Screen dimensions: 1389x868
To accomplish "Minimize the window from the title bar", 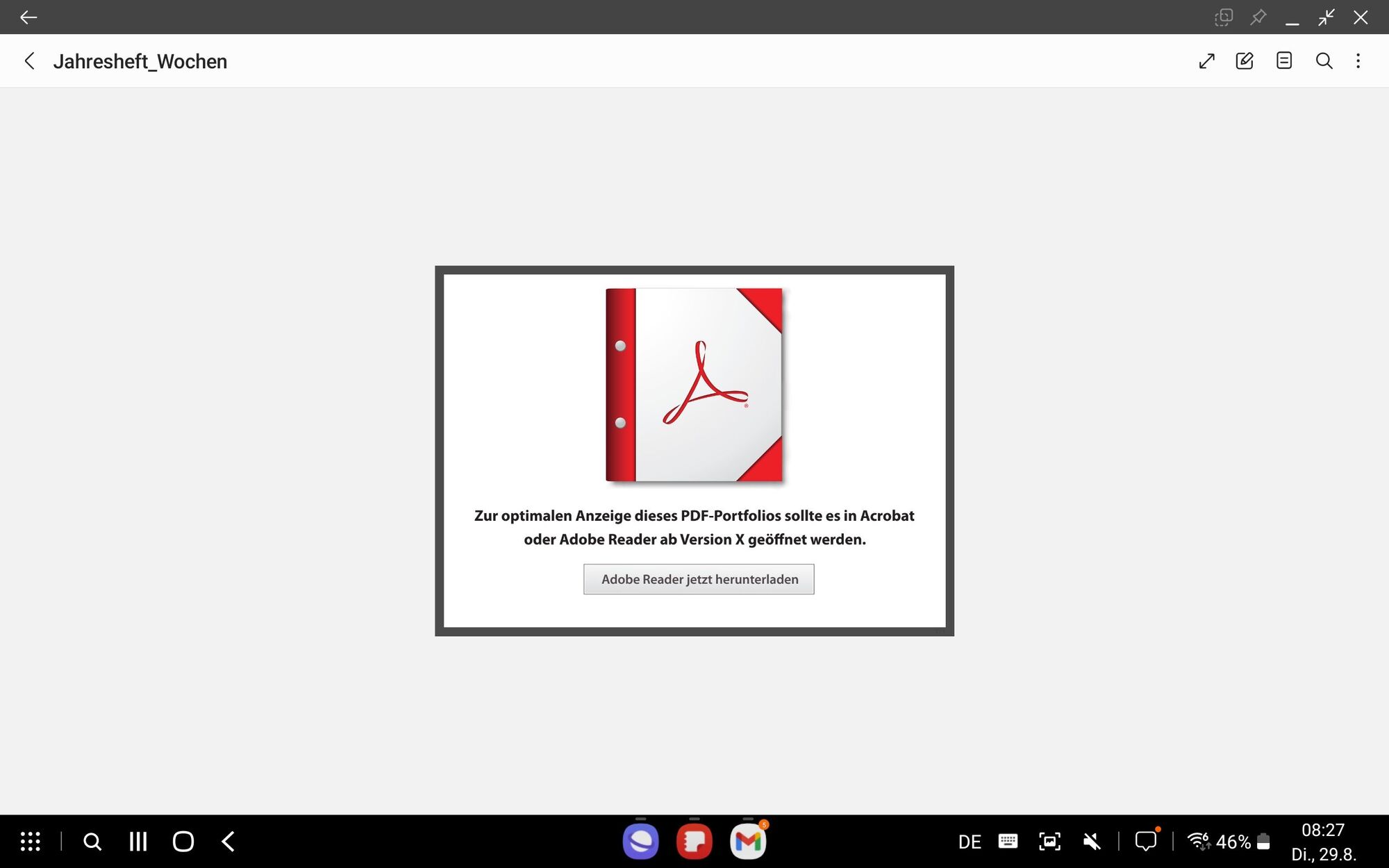I will pyautogui.click(x=1292, y=24).
